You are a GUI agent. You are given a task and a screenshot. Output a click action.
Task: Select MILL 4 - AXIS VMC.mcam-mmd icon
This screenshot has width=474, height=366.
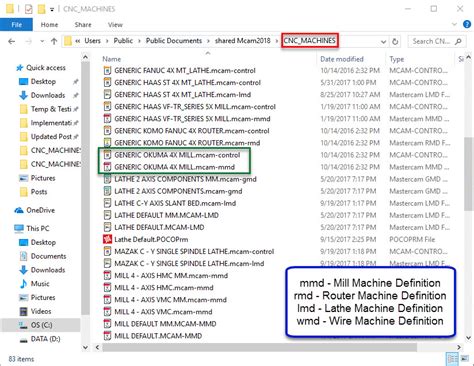pyautogui.click(x=107, y=312)
